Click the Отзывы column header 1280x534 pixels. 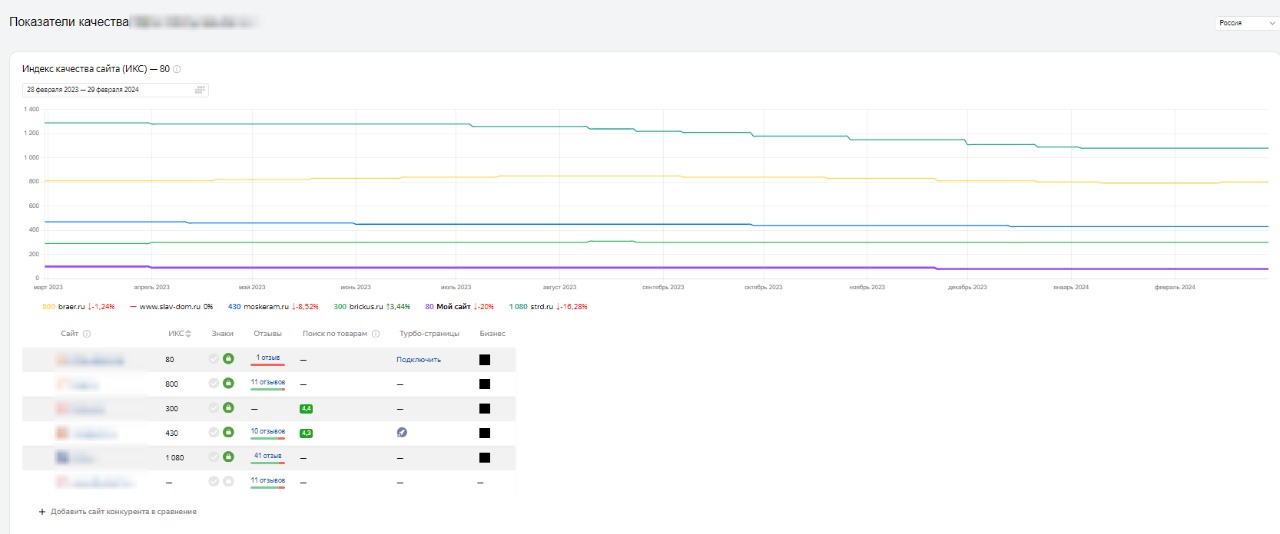pos(267,334)
